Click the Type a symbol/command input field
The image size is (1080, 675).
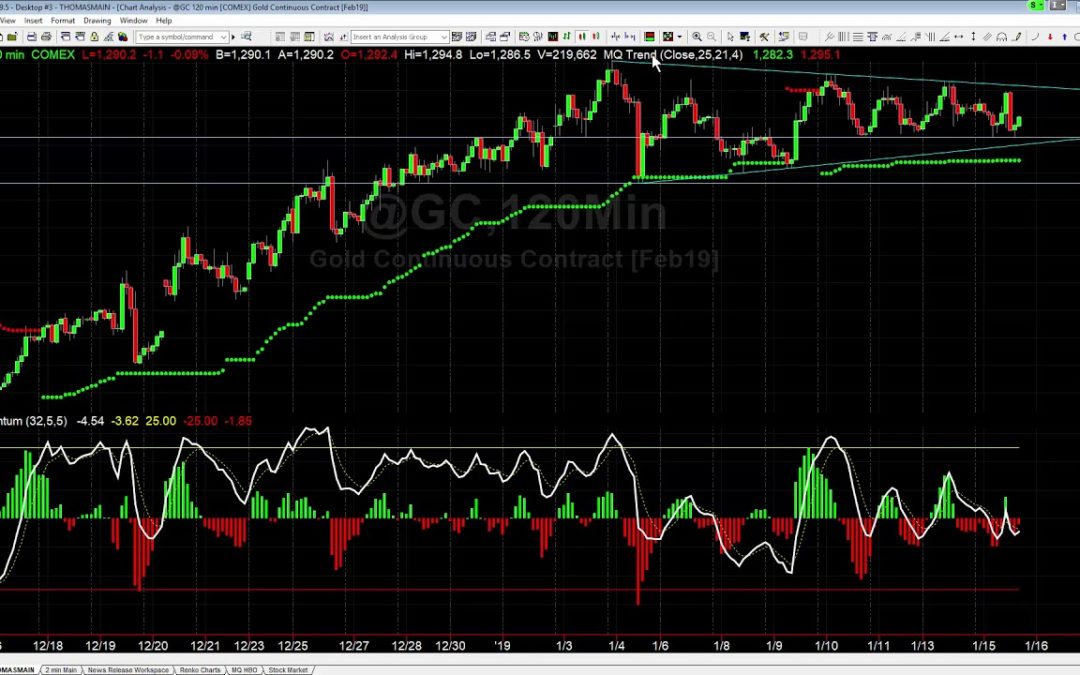tap(175, 37)
